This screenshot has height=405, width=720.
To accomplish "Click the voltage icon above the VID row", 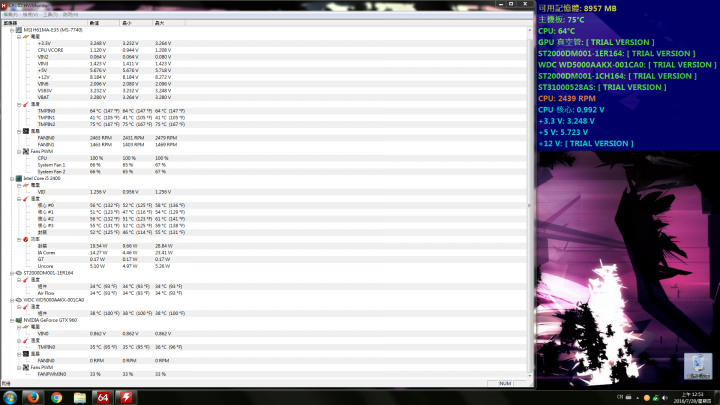I will click(x=26, y=185).
